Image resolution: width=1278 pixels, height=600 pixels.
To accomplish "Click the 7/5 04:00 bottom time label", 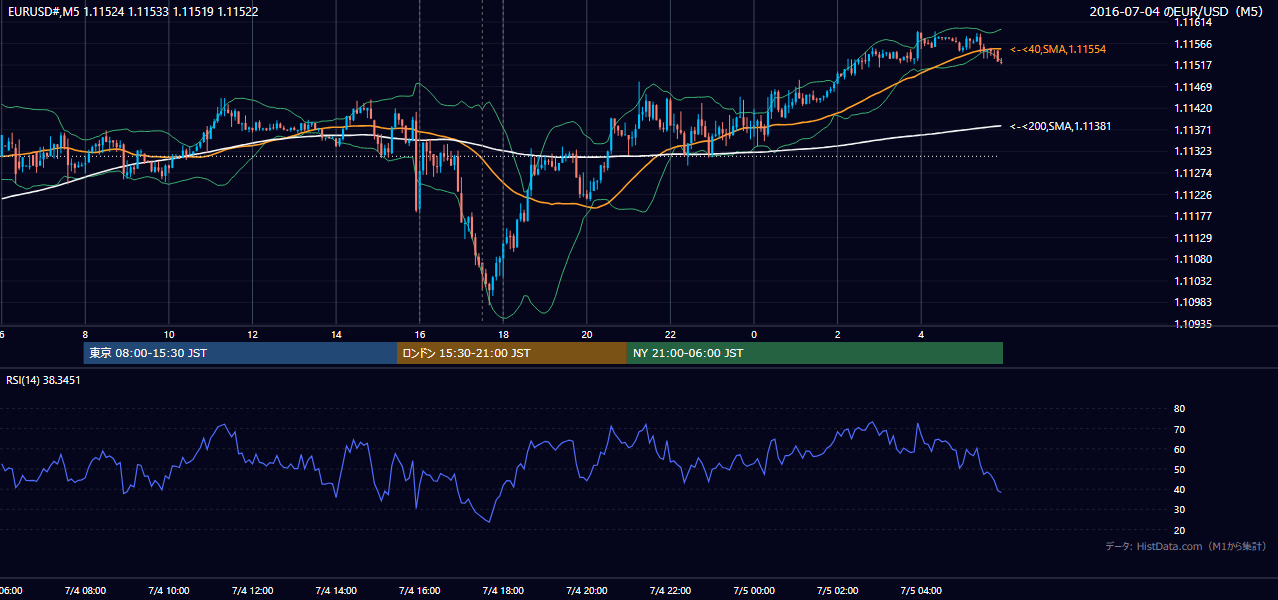I will coord(921,591).
